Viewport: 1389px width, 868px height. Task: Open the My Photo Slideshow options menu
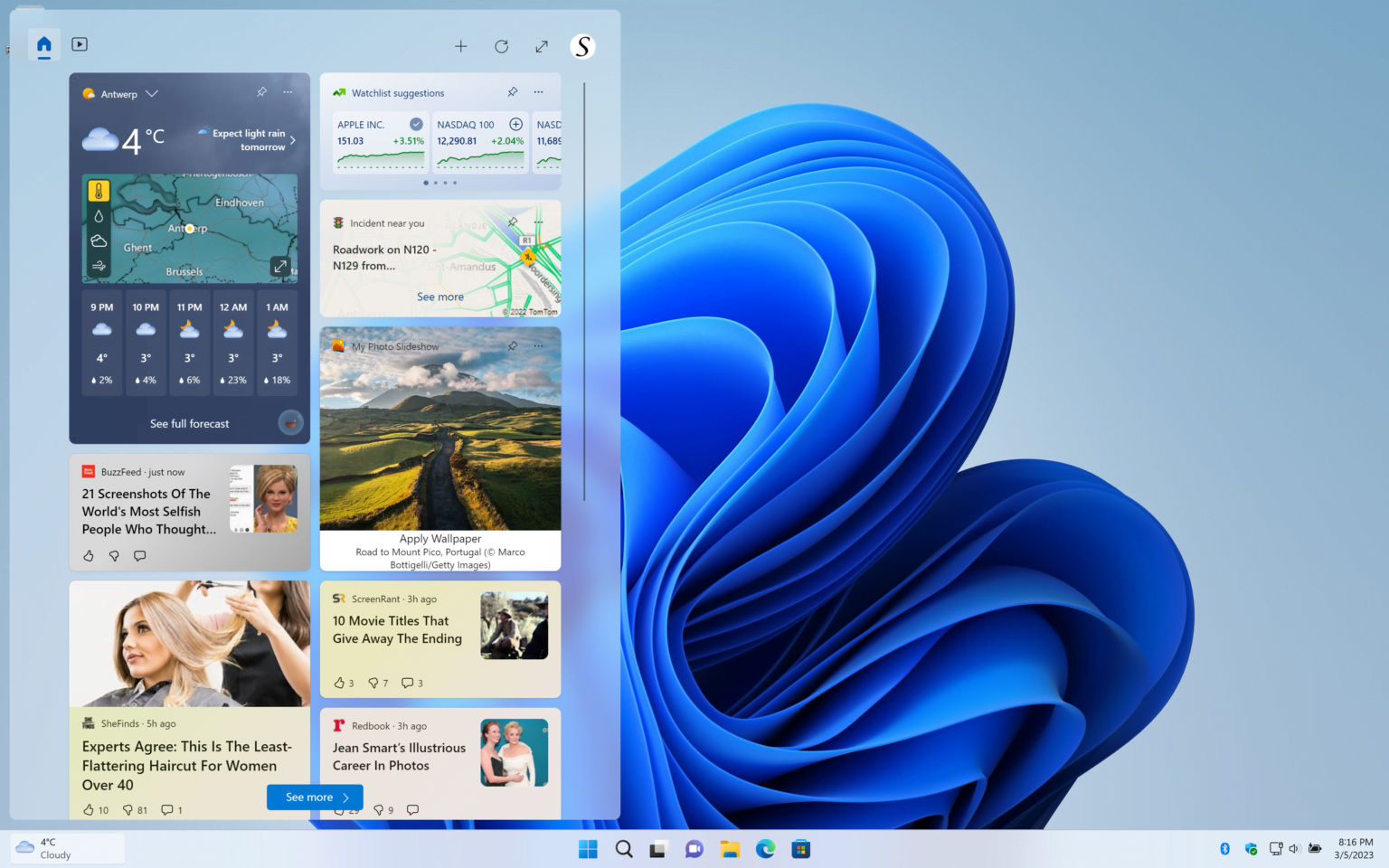coord(538,345)
